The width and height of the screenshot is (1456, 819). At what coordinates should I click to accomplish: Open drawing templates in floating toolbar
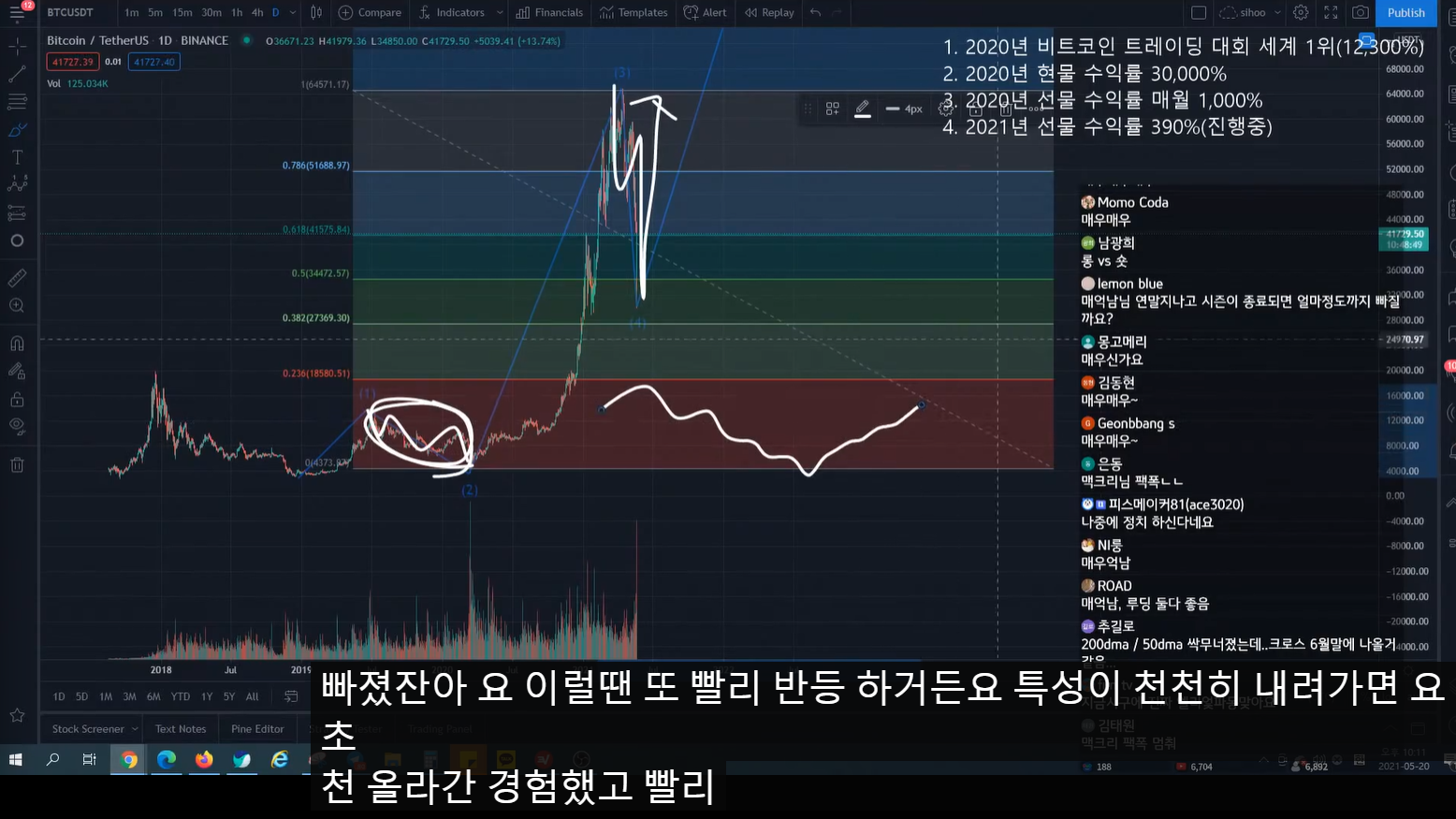[x=832, y=109]
